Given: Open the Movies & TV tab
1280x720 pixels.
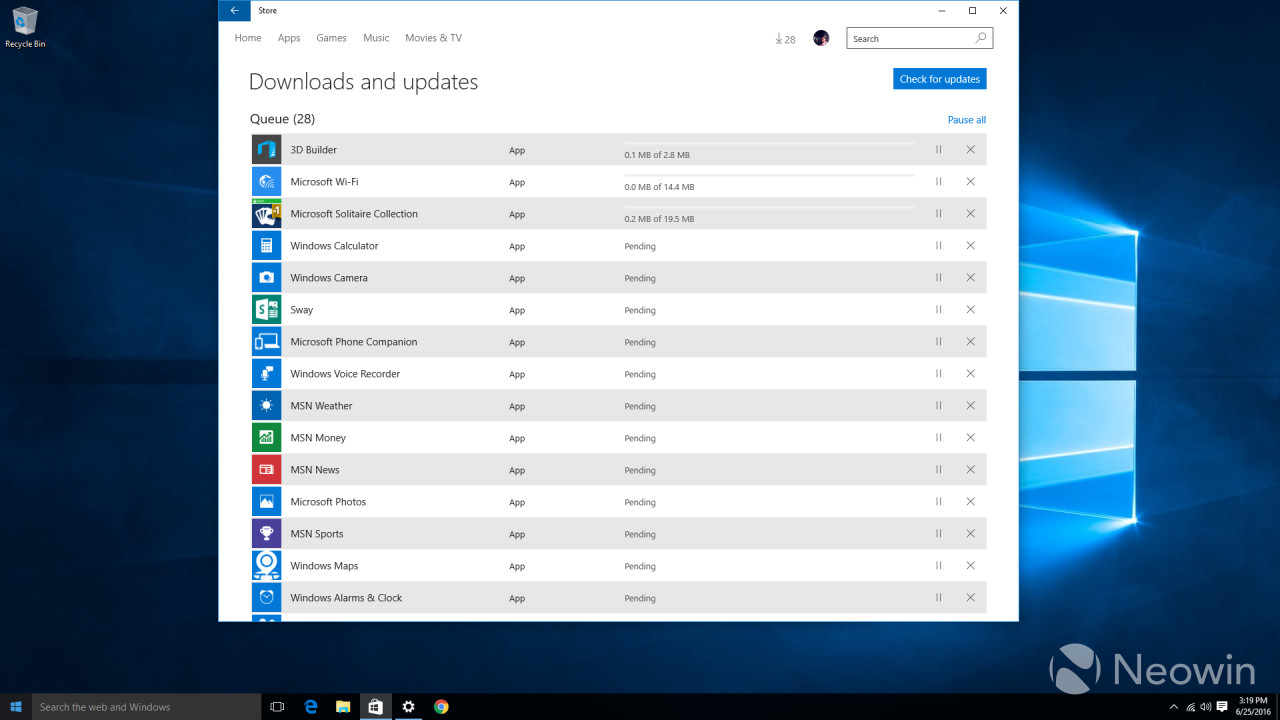Looking at the screenshot, I should pos(433,38).
